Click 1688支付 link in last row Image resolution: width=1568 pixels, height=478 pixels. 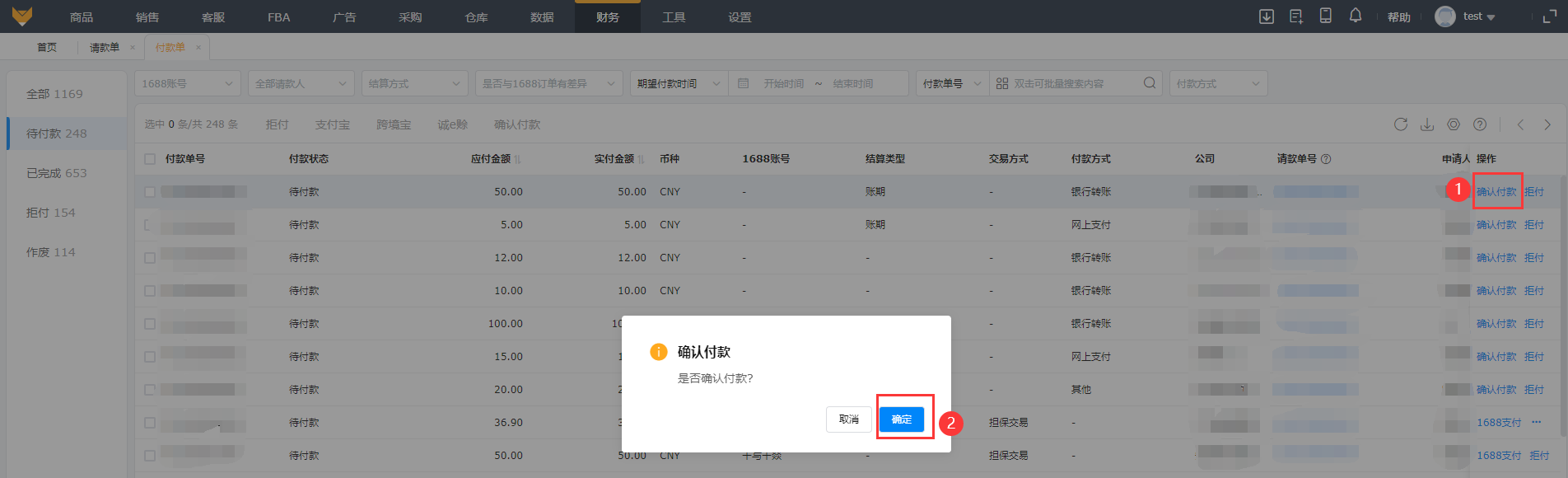(1499, 456)
